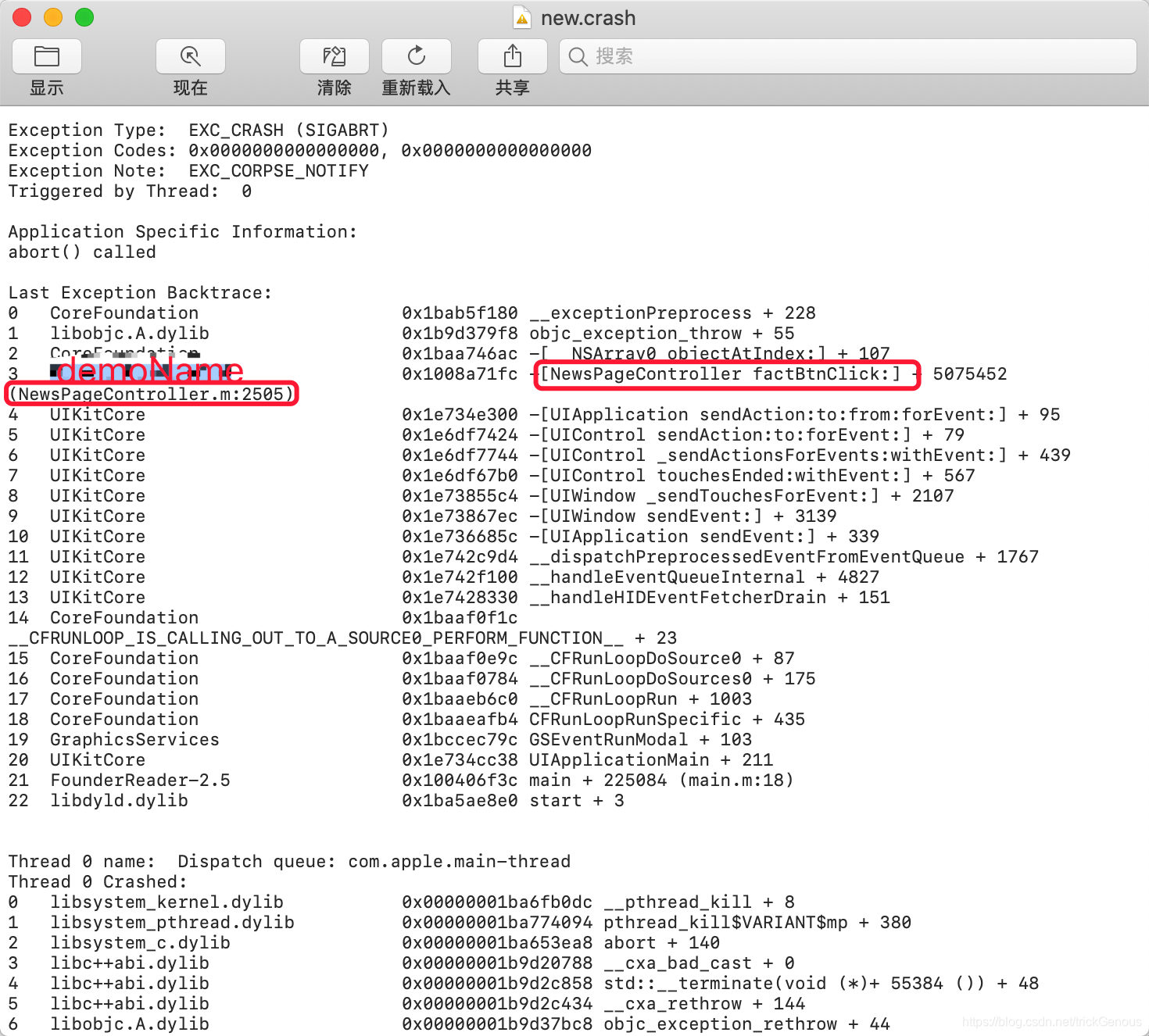Click 'main + 225084 (main.m:18)' text

662,780
